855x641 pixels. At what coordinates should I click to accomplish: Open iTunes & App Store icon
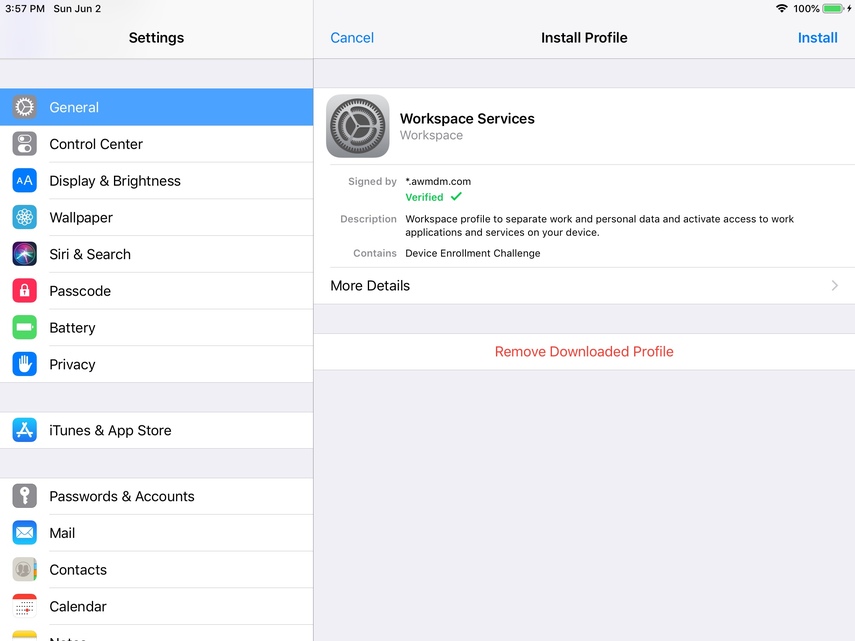(x=25, y=430)
